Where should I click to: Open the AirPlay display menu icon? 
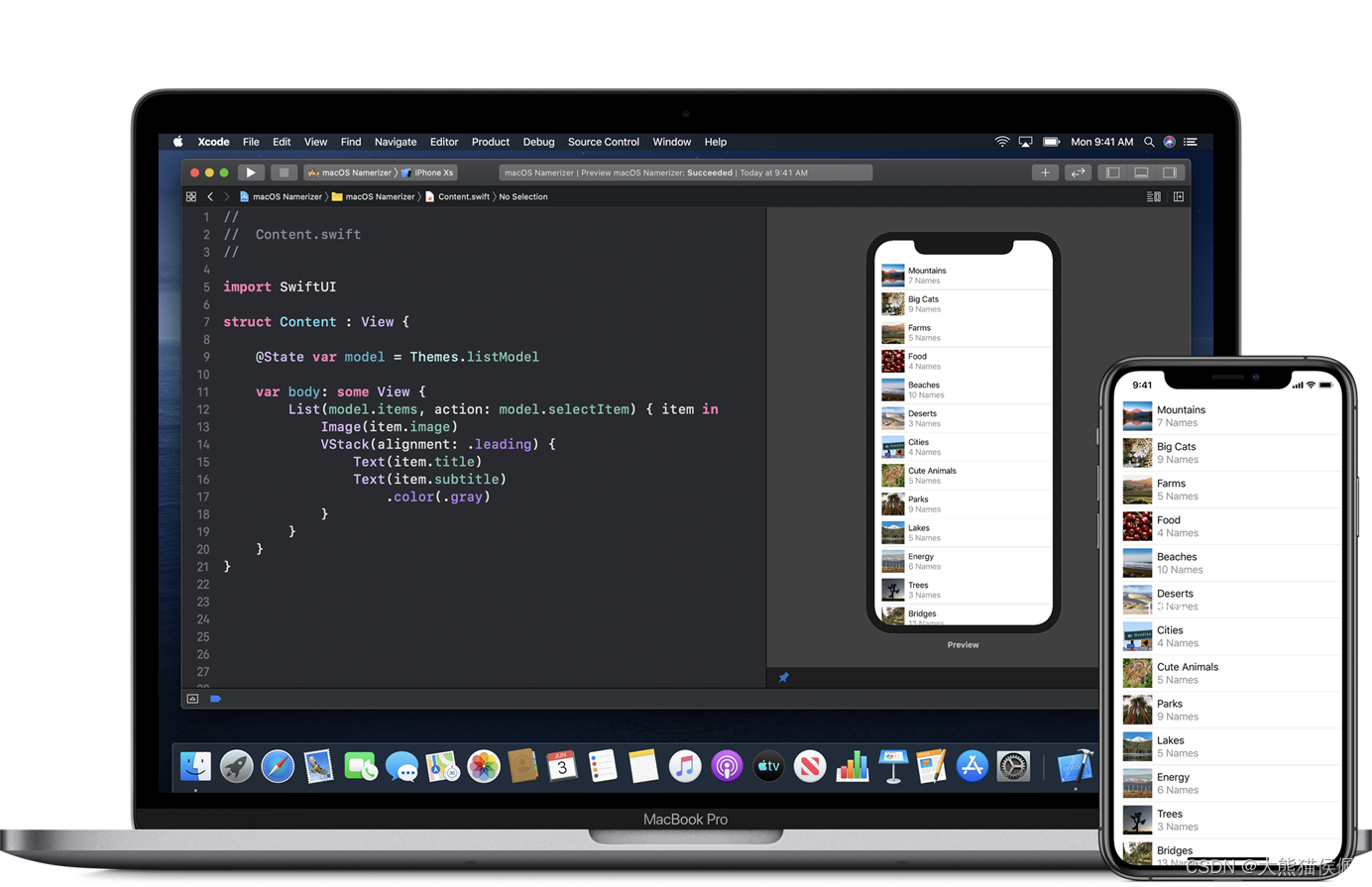click(1026, 142)
